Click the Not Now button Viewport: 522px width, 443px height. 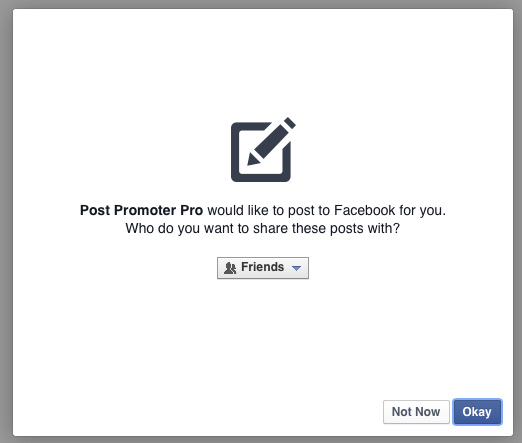(416, 412)
